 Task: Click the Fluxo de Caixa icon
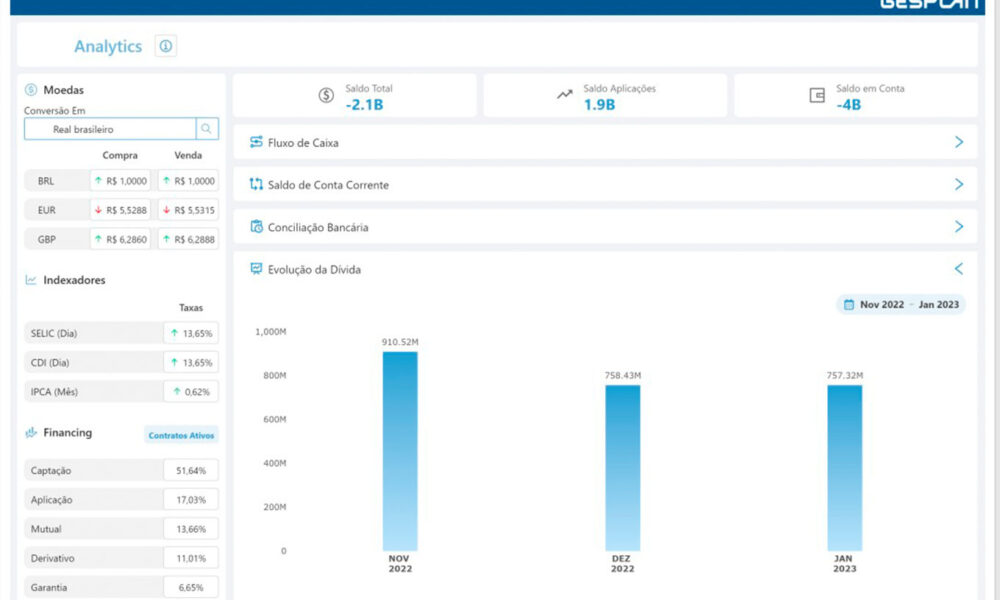pos(256,142)
